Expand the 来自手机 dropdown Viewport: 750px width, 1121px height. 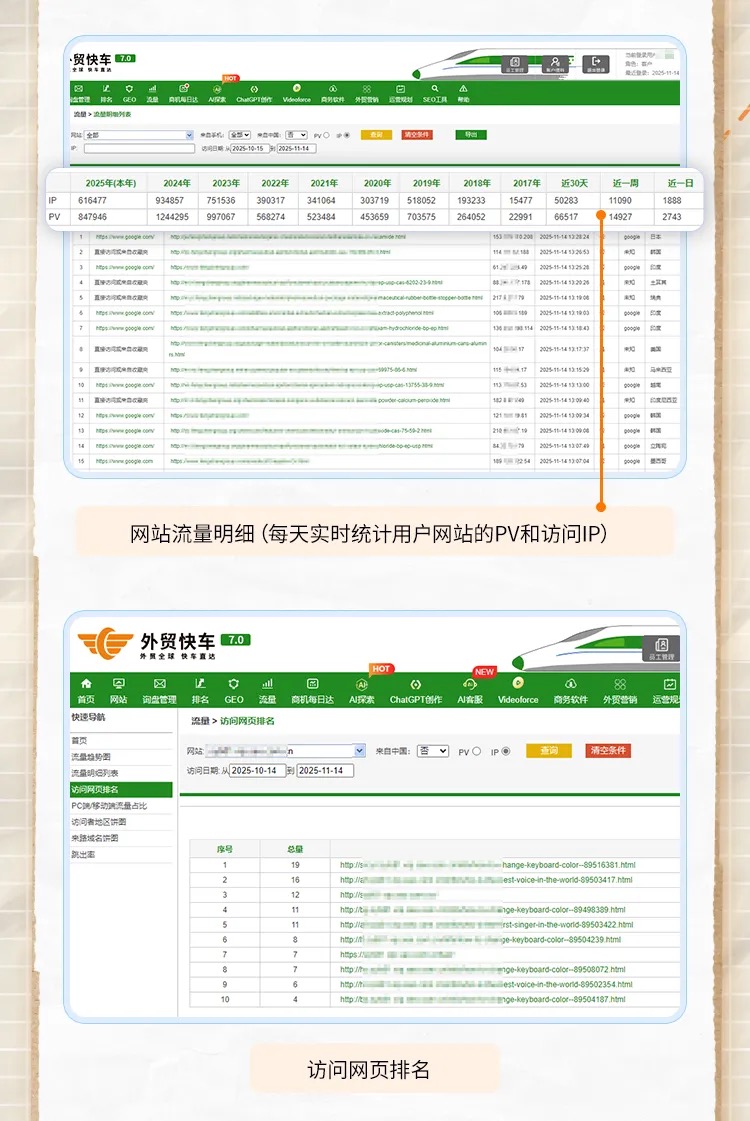[240, 135]
